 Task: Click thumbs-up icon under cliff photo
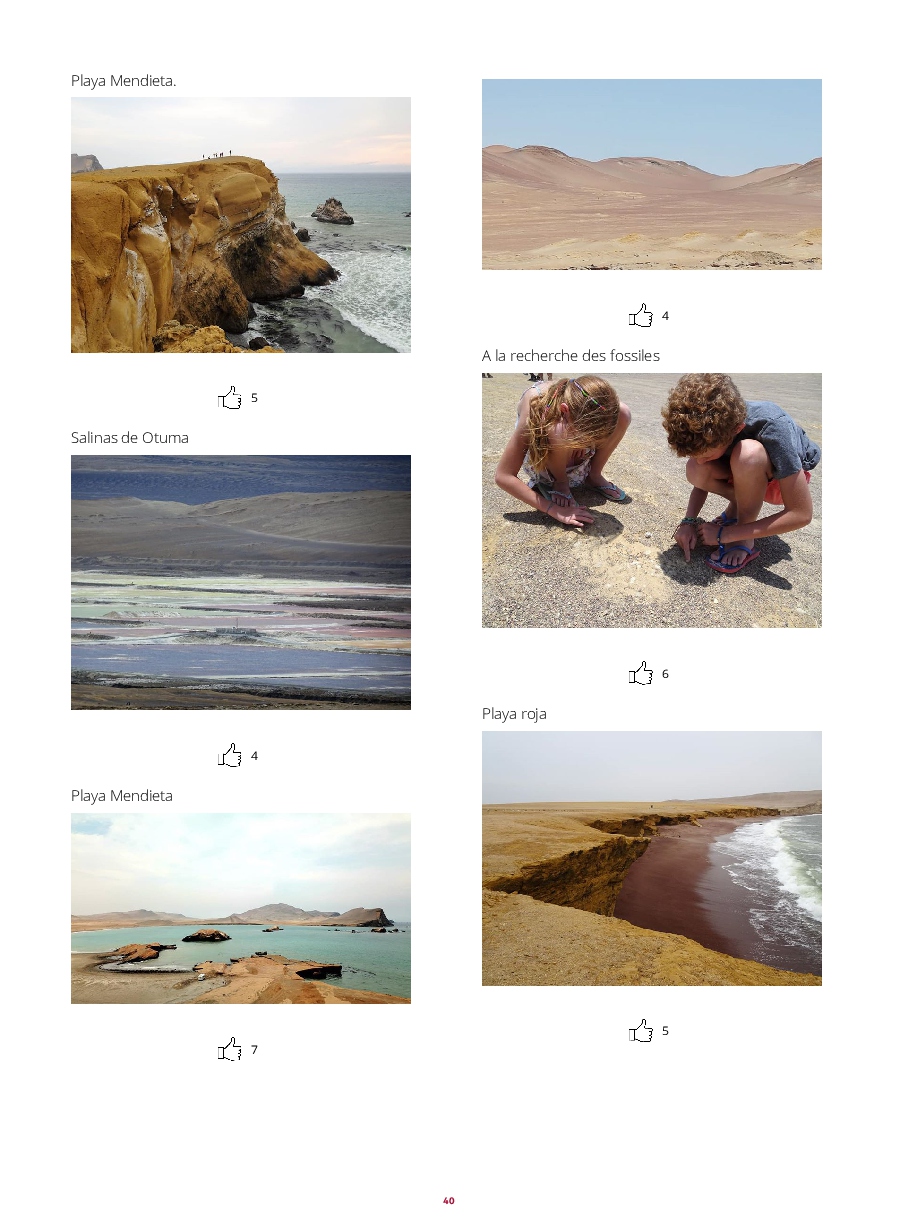pyautogui.click(x=230, y=398)
